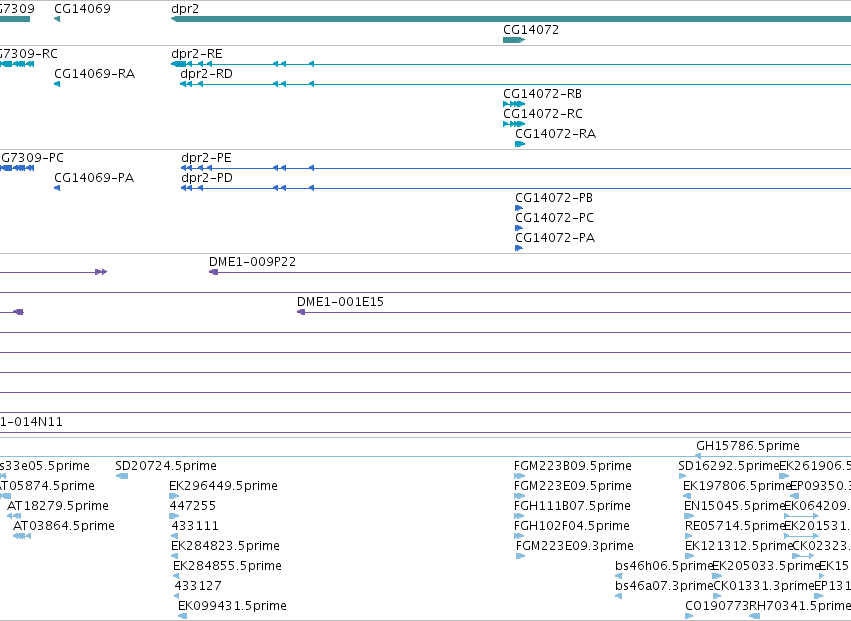Select the GH15786.5prime EST label
Viewport: 851px width, 621px height.
click(x=748, y=446)
